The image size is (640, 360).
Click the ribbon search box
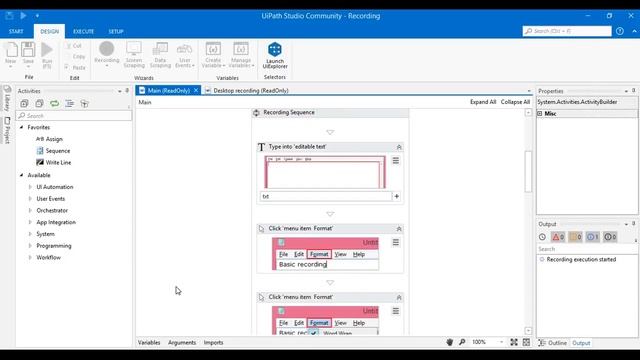point(567,31)
